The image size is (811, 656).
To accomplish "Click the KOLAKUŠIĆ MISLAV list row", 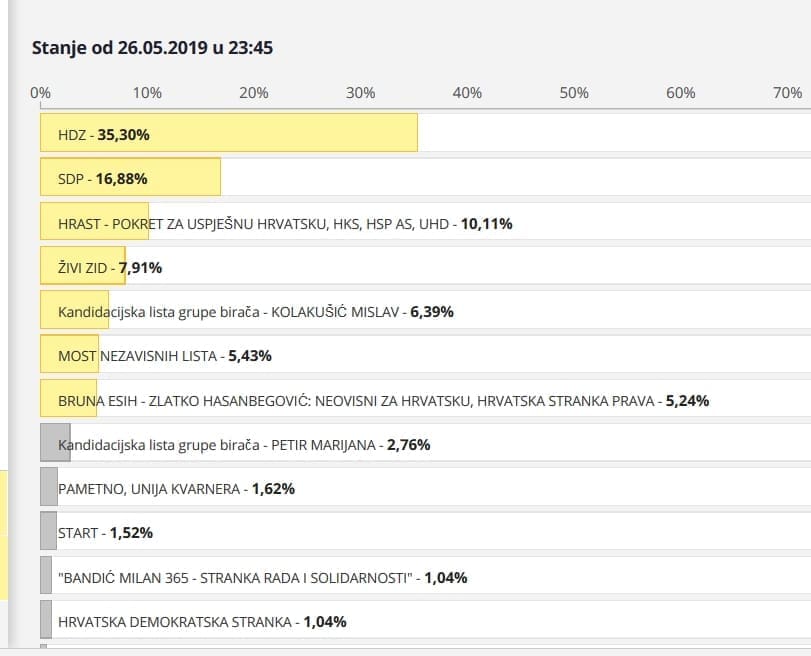I will coord(256,311).
